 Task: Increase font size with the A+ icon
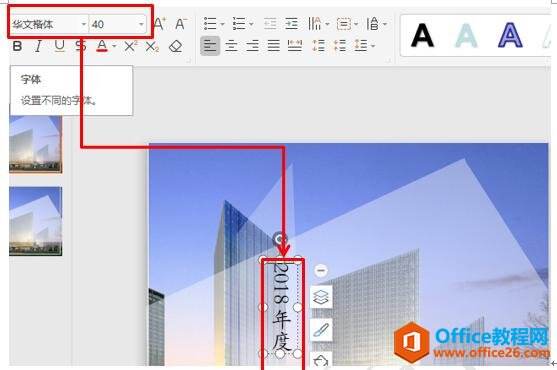(159, 24)
